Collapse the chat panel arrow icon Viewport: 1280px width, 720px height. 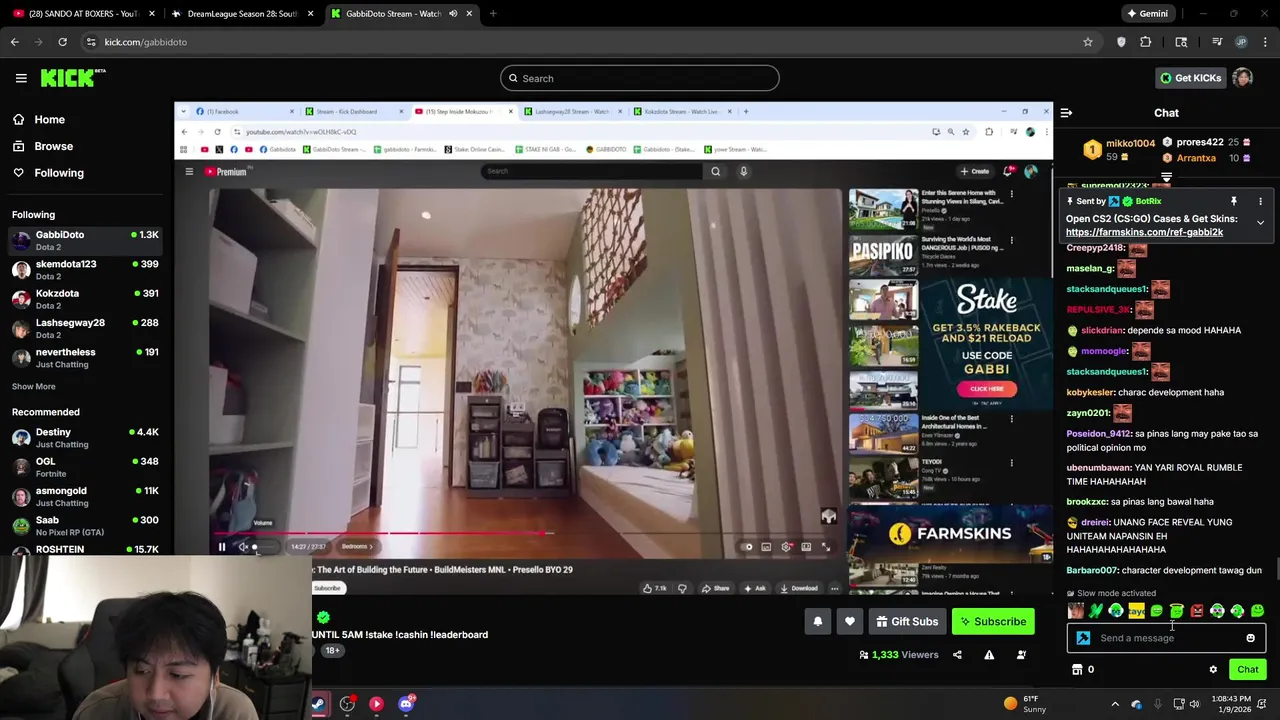pos(1066,113)
